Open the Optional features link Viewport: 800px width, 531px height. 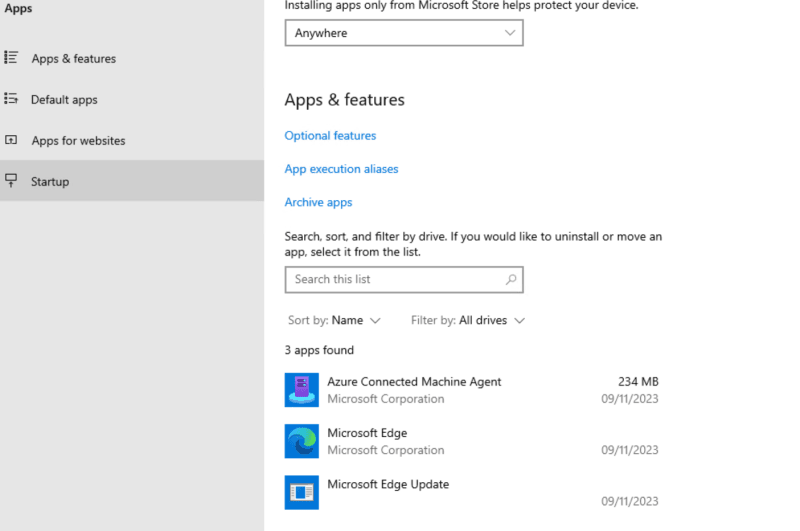coord(330,136)
